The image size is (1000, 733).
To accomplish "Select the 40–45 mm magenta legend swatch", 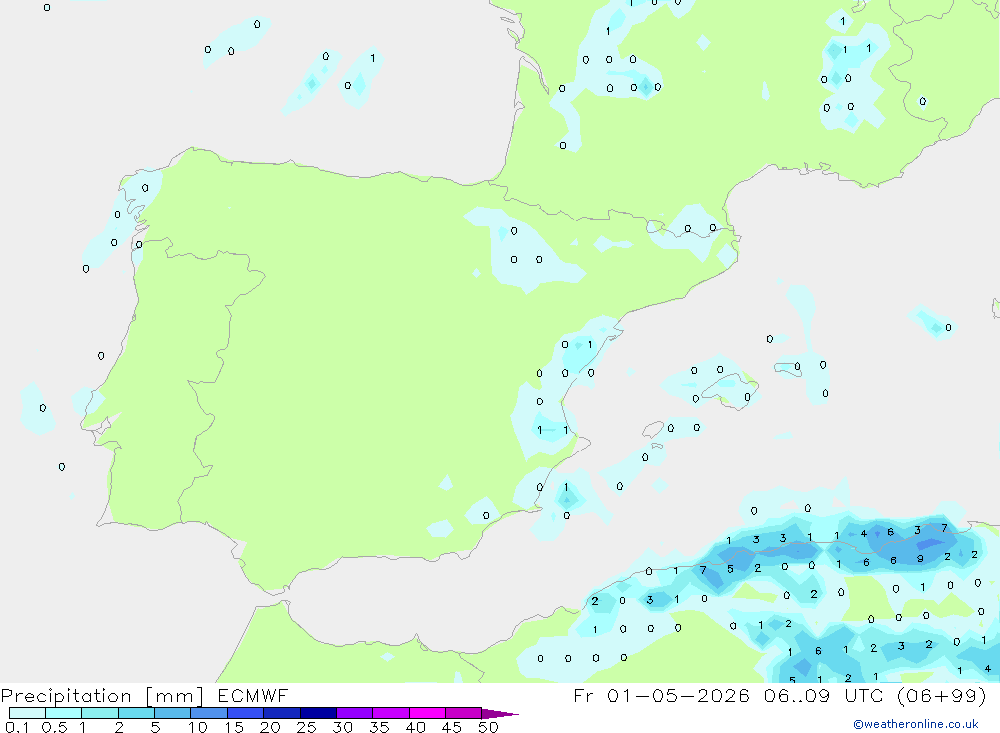I will (x=427, y=713).
